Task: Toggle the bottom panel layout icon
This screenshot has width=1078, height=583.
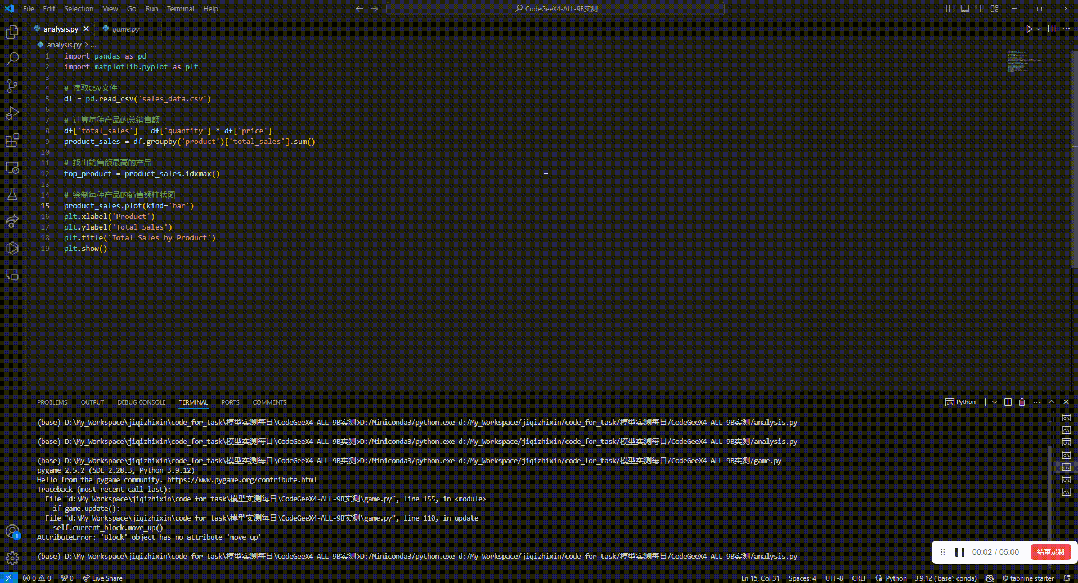Action: pyautogui.click(x=965, y=8)
